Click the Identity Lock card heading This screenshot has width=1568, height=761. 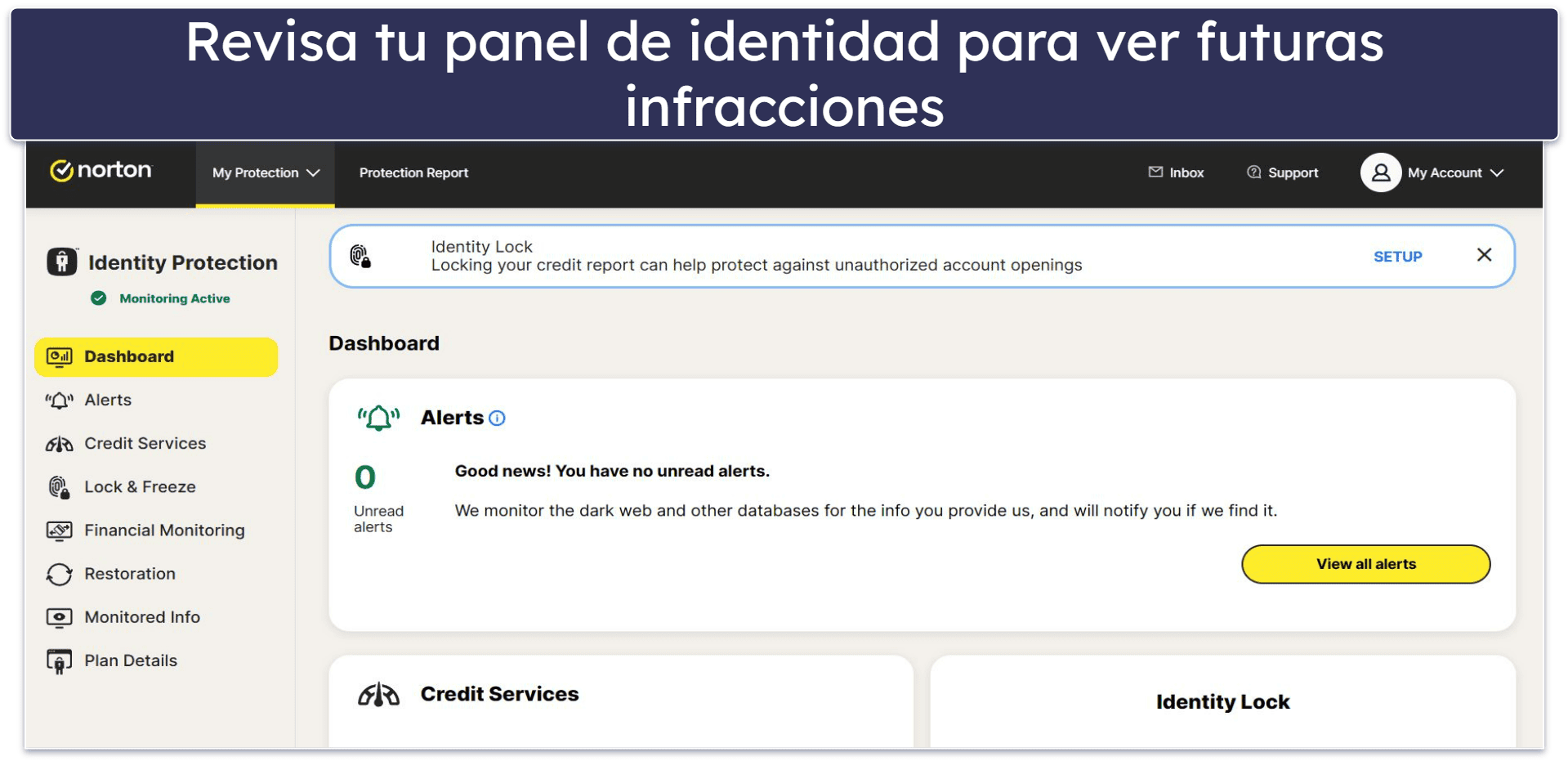tap(1222, 702)
